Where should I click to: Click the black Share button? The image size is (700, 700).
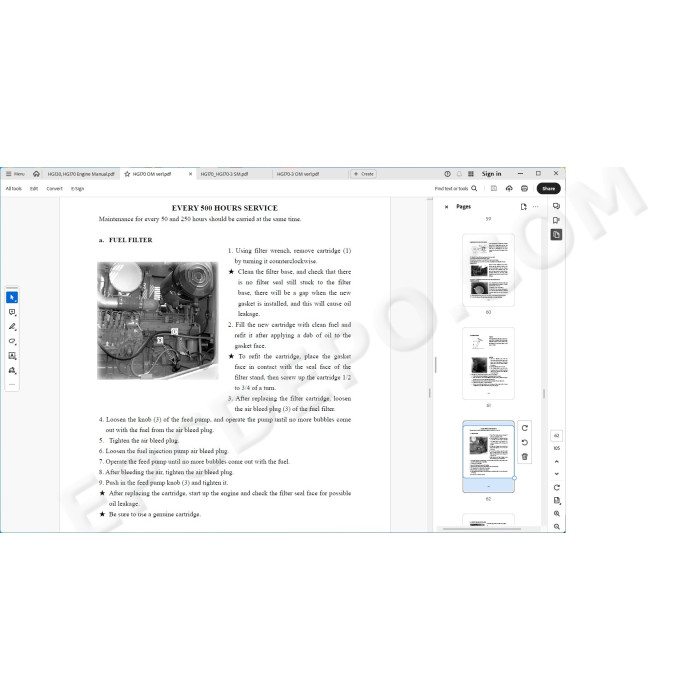(x=549, y=188)
